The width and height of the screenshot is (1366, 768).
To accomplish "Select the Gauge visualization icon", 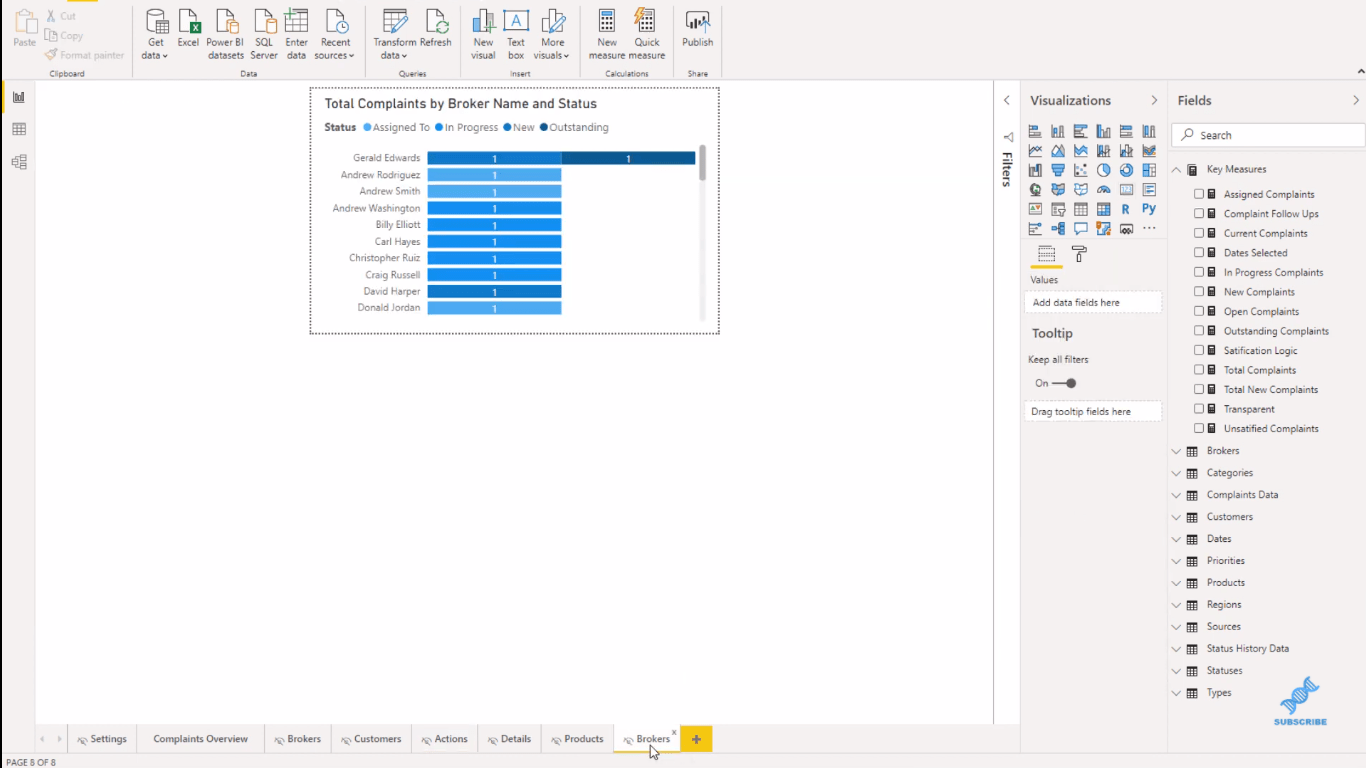I will [x=1103, y=189].
